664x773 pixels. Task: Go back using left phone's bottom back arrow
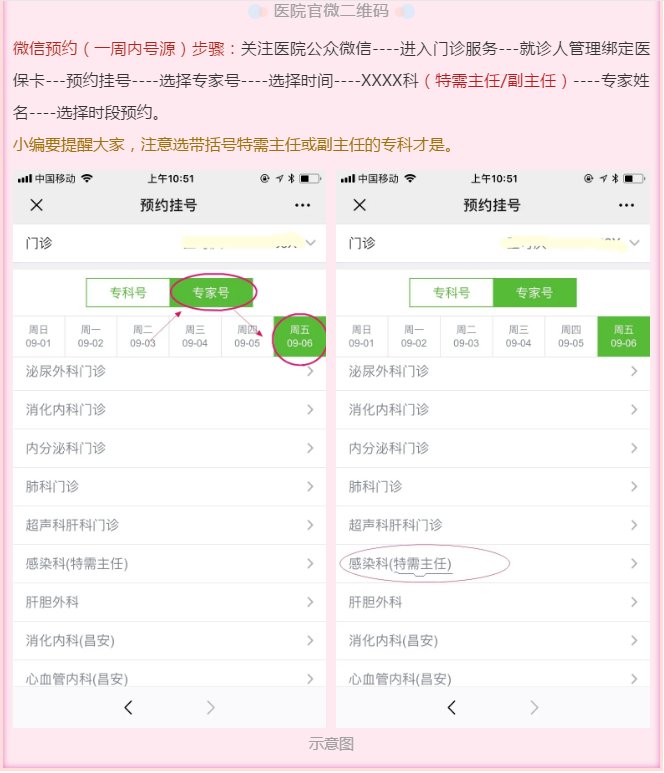[128, 708]
